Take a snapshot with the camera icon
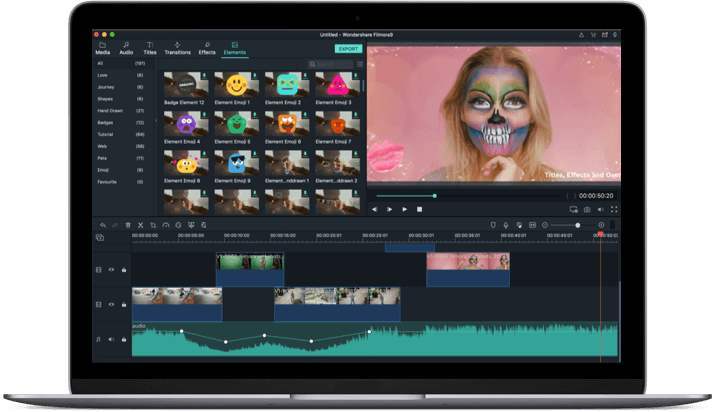 point(587,210)
